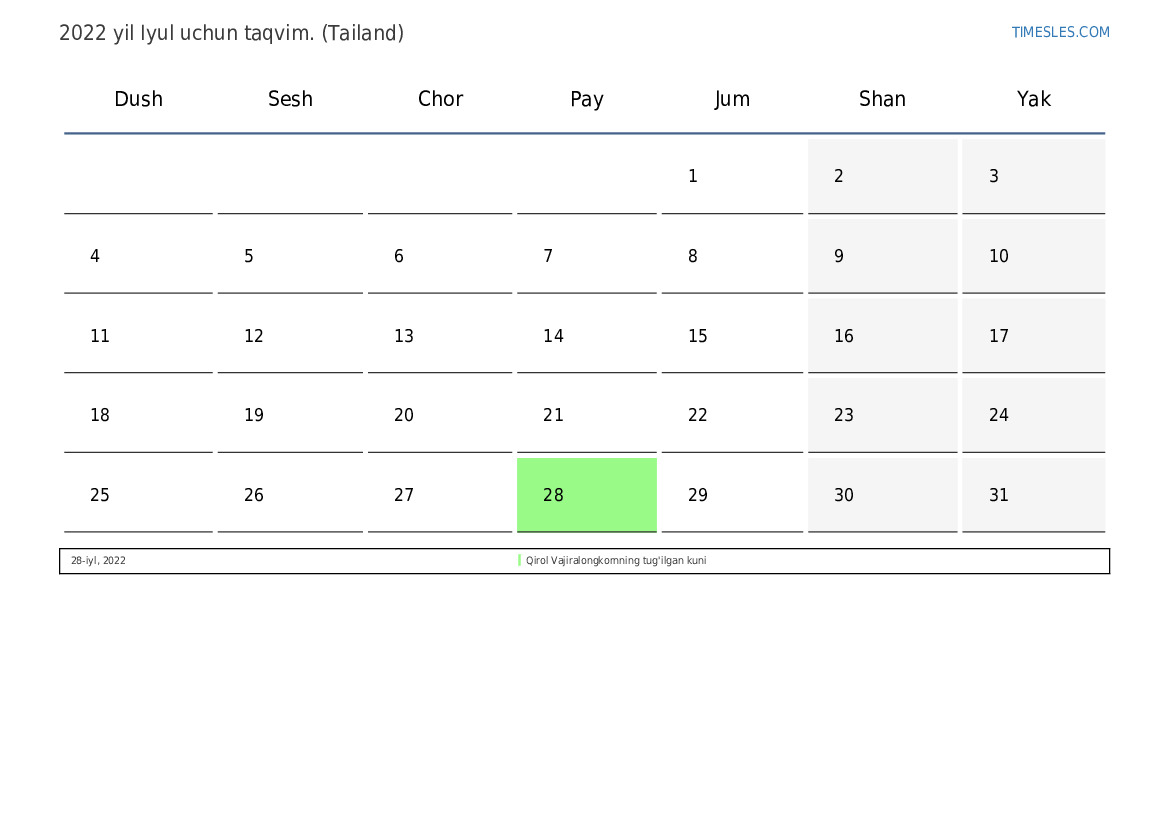Click the calendar title for Tailand
The image size is (1169, 827).
click(x=231, y=33)
